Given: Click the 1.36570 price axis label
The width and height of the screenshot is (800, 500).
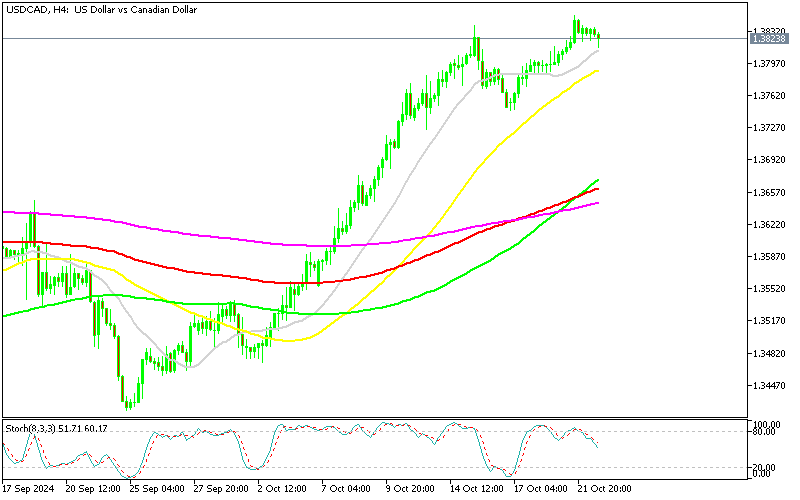Looking at the screenshot, I should 769,193.
